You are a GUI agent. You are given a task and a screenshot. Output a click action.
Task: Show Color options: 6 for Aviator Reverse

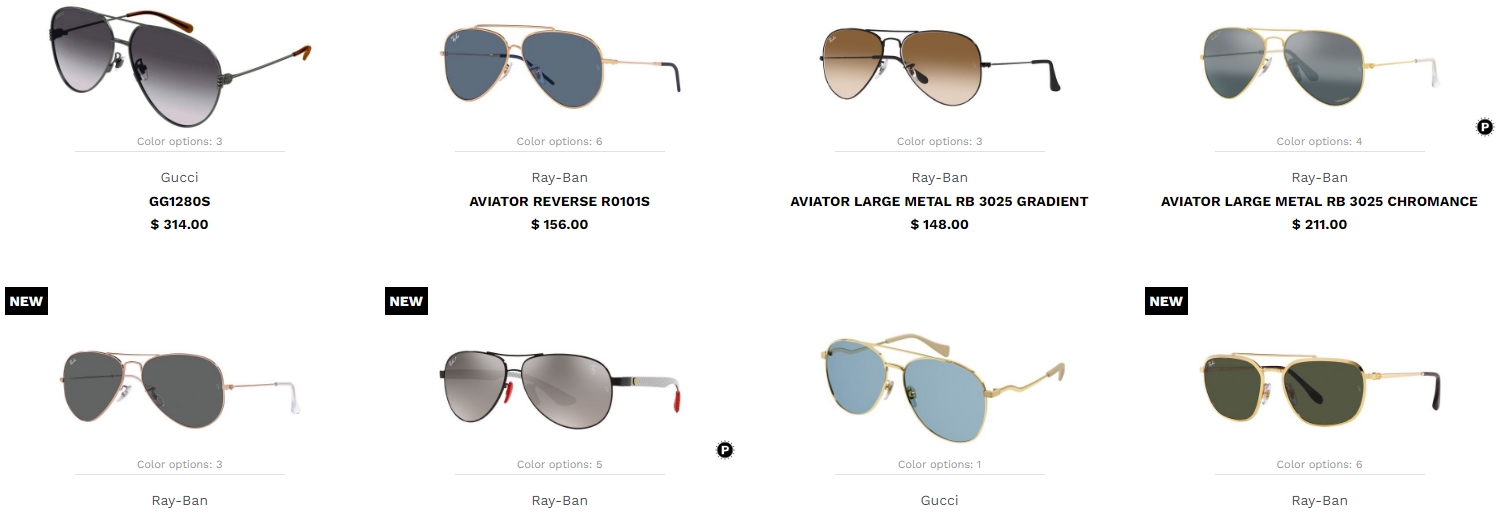560,141
